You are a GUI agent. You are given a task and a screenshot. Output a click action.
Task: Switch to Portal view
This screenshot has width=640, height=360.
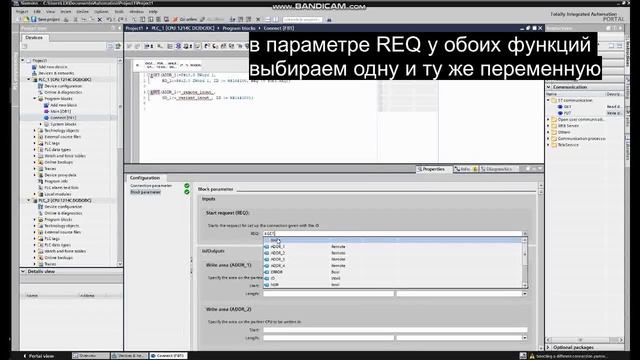[x=38, y=356]
